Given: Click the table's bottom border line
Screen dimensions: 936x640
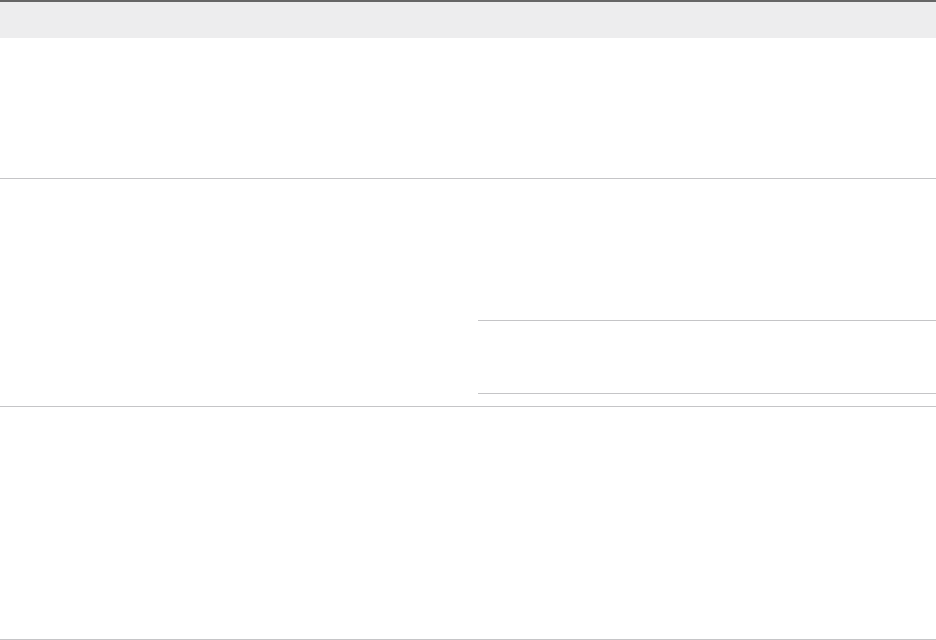Looking at the screenshot, I should click(468, 638).
